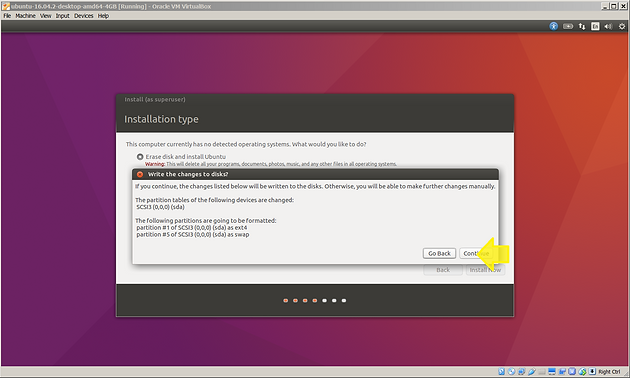Open the Devices menu

tap(84, 16)
